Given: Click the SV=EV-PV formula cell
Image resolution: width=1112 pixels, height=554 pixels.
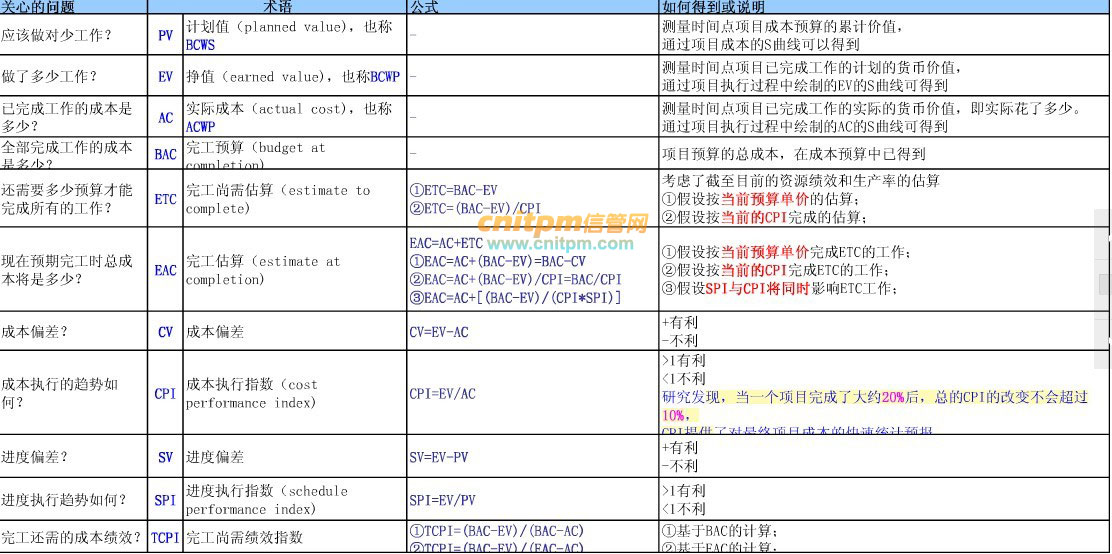Looking at the screenshot, I should click(x=438, y=457).
